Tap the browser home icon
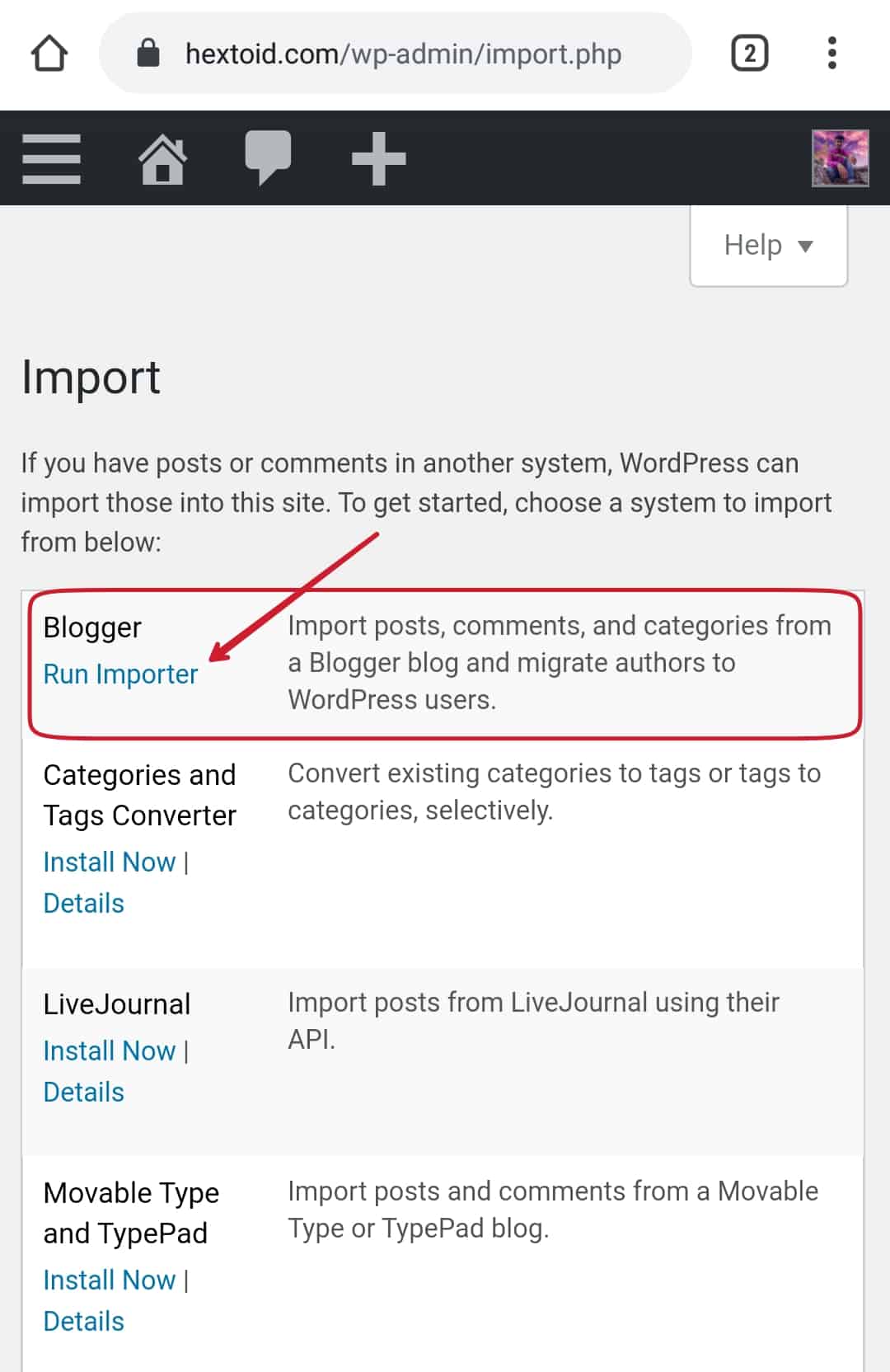Screen dimensions: 890x1372 coord(49,54)
